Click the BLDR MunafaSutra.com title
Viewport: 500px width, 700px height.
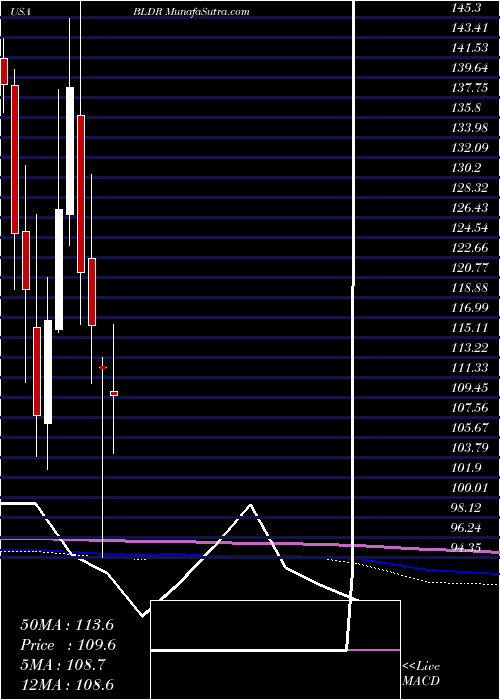tap(191, 12)
